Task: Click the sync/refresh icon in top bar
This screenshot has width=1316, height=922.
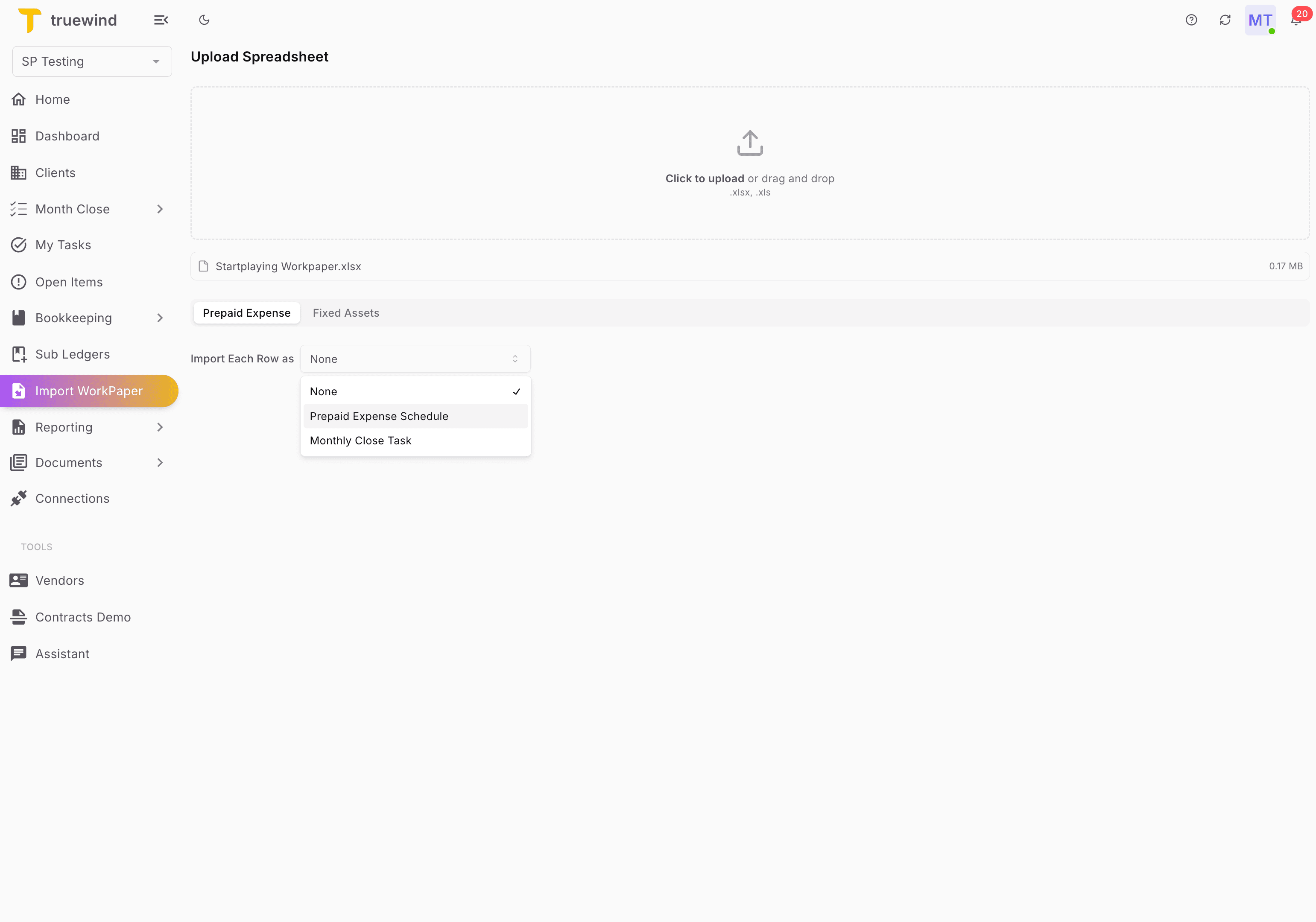Action: [x=1225, y=20]
